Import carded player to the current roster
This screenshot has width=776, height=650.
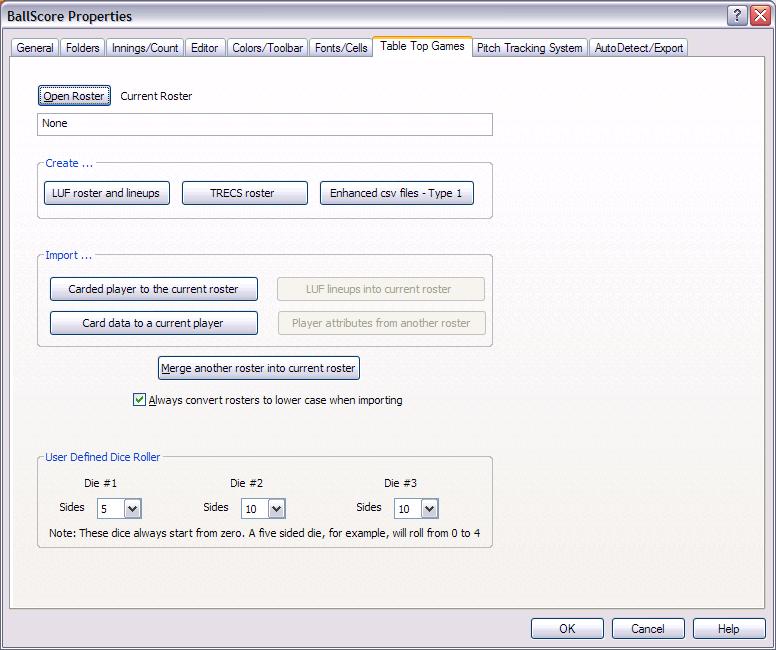click(x=153, y=289)
